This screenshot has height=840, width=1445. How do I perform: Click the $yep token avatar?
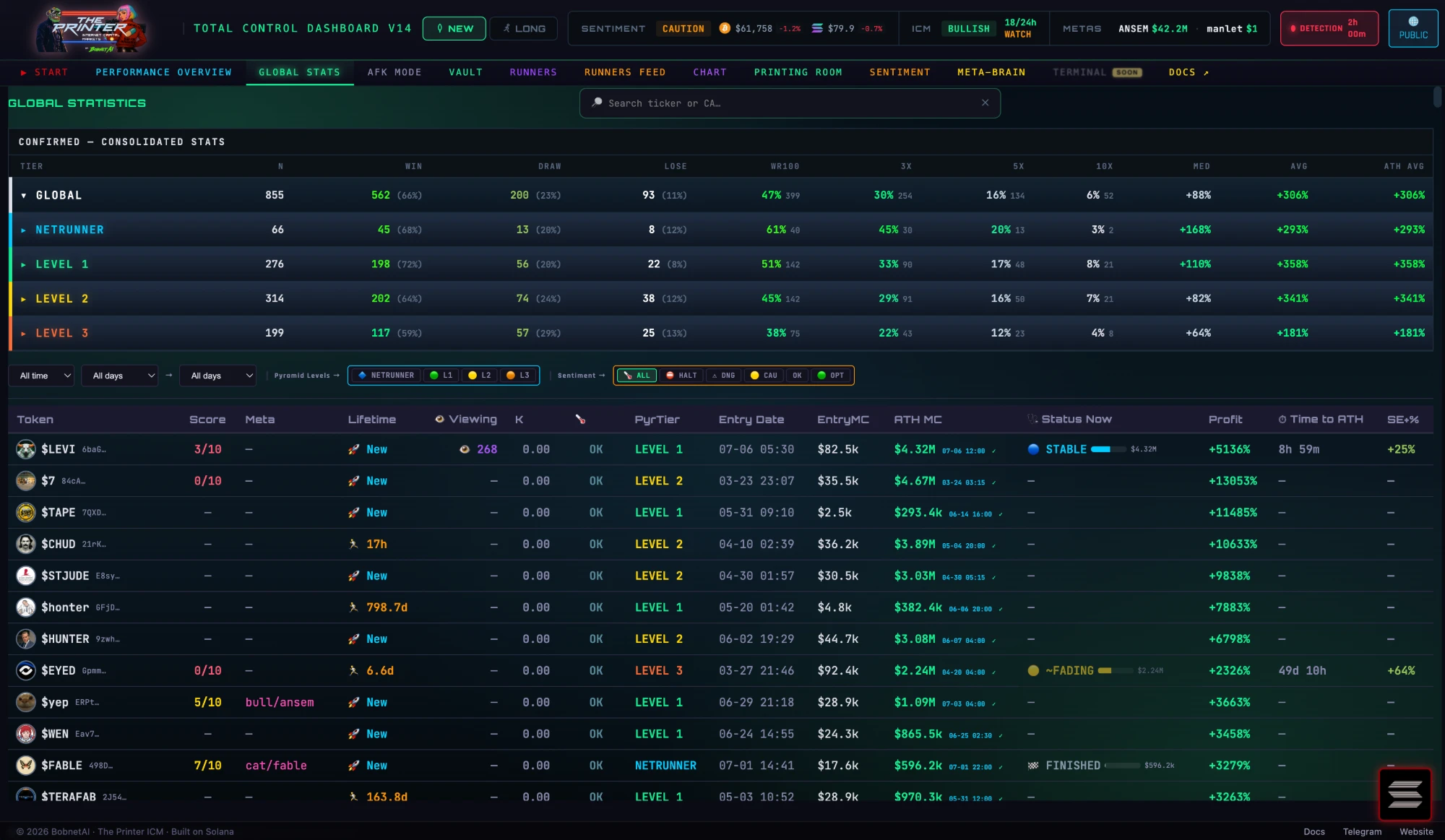click(x=26, y=702)
